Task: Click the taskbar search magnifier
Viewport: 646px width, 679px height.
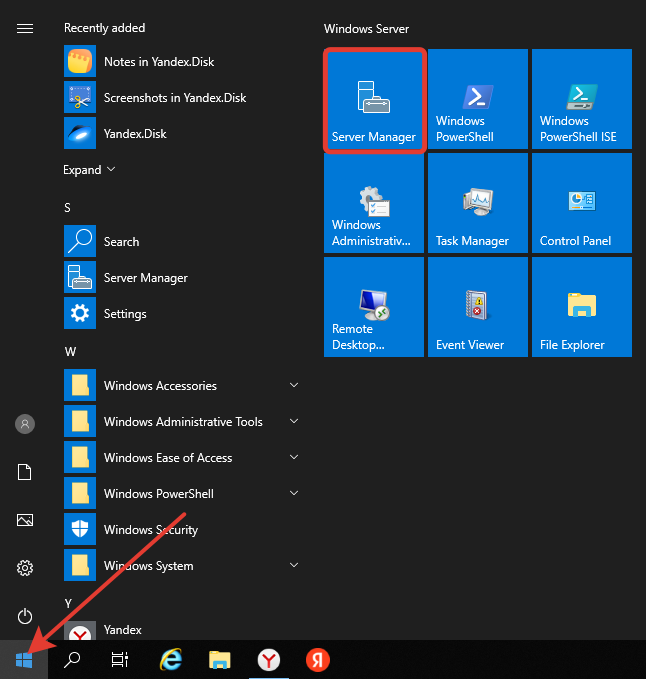Action: (x=72, y=660)
